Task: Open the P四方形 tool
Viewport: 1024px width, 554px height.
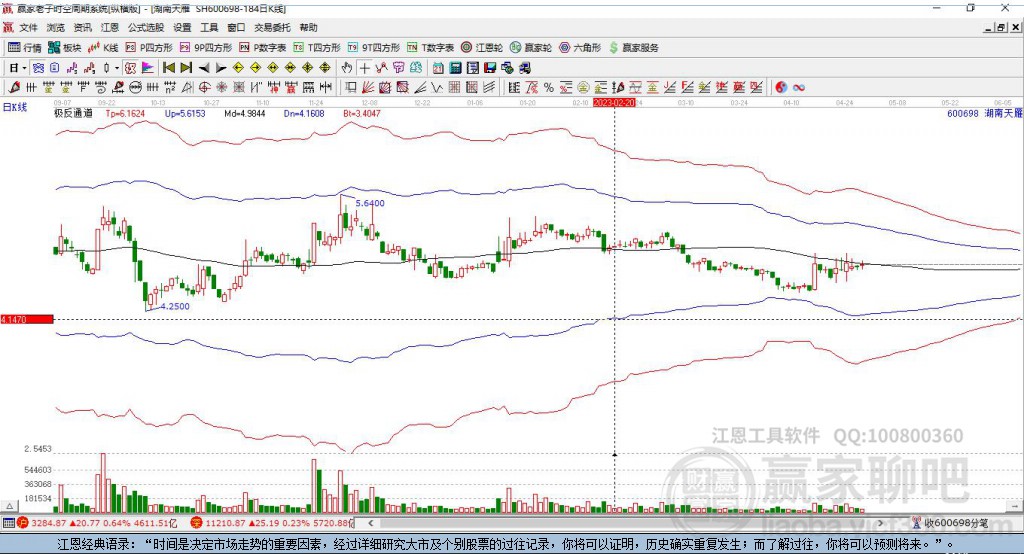Action: [150, 48]
